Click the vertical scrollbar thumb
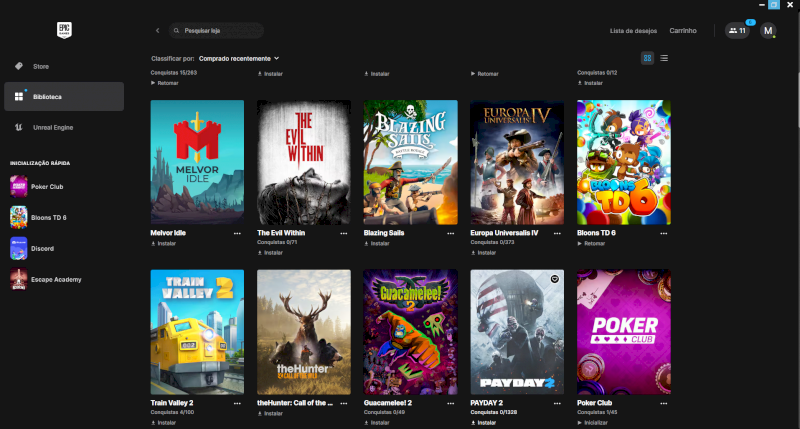Screen dimensions: 800x429 coord(797,100)
